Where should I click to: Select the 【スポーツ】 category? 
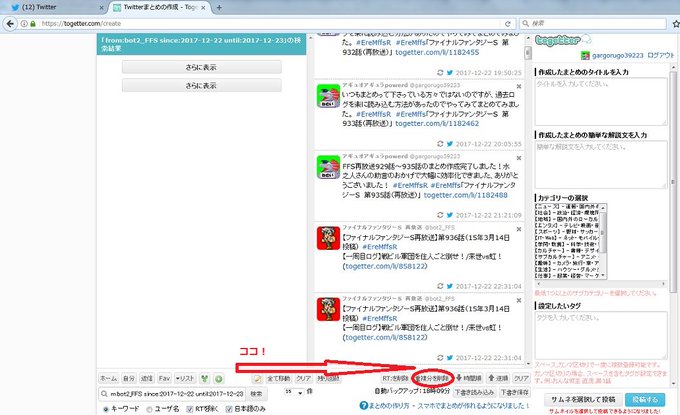point(567,232)
